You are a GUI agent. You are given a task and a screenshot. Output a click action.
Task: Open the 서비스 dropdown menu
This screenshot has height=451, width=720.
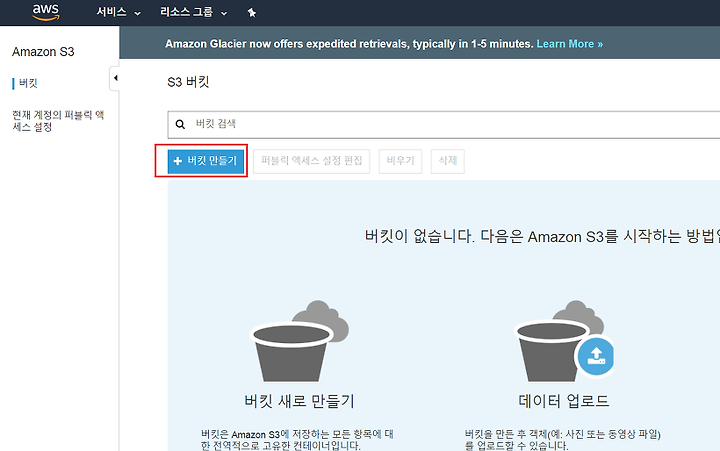118,12
